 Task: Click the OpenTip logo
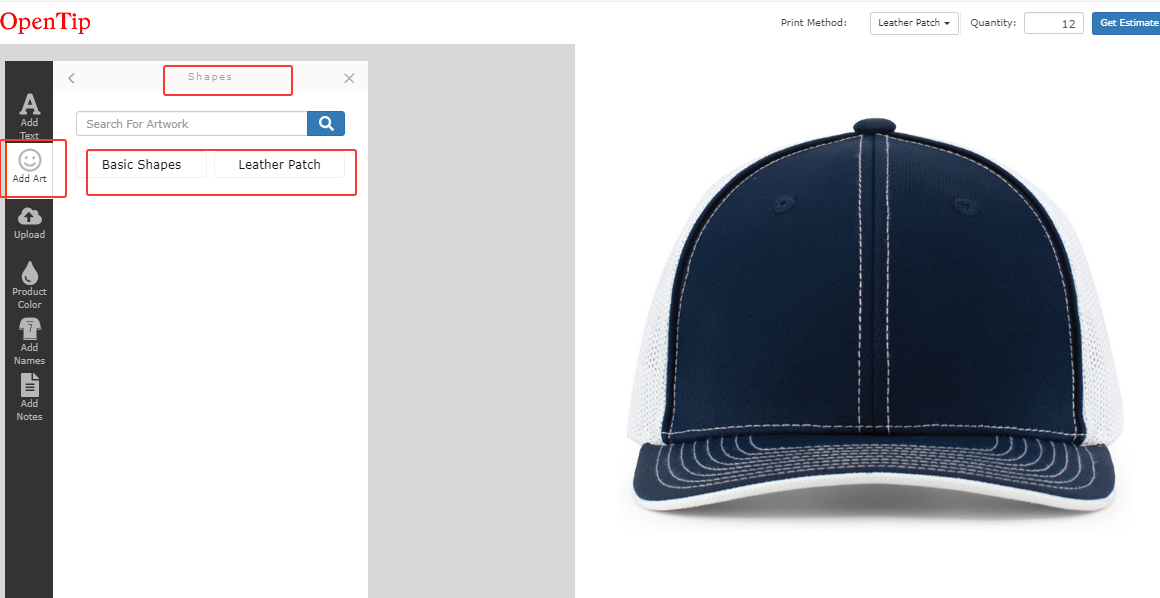point(45,22)
